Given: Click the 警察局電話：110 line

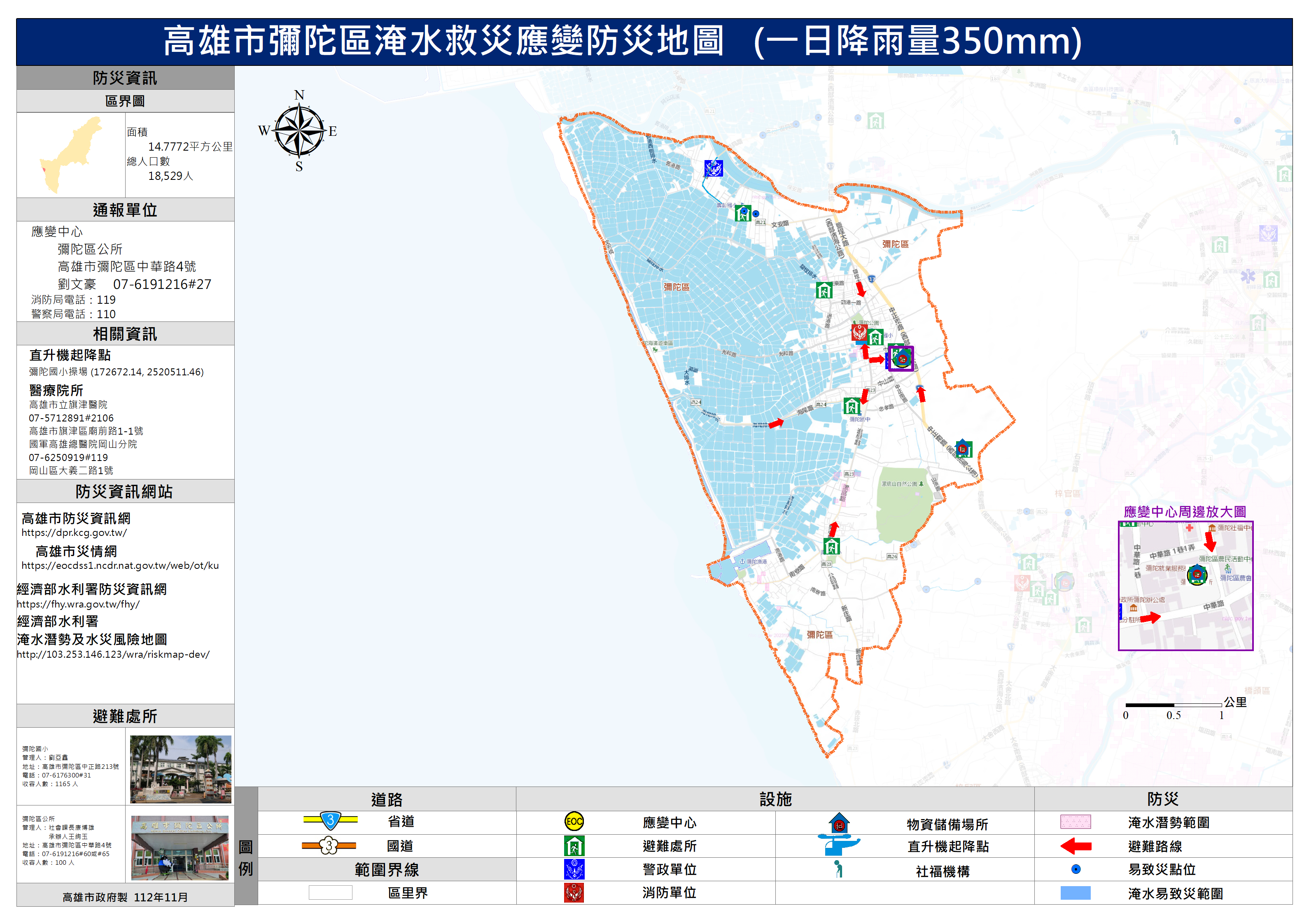Looking at the screenshot, I should pos(74,314).
